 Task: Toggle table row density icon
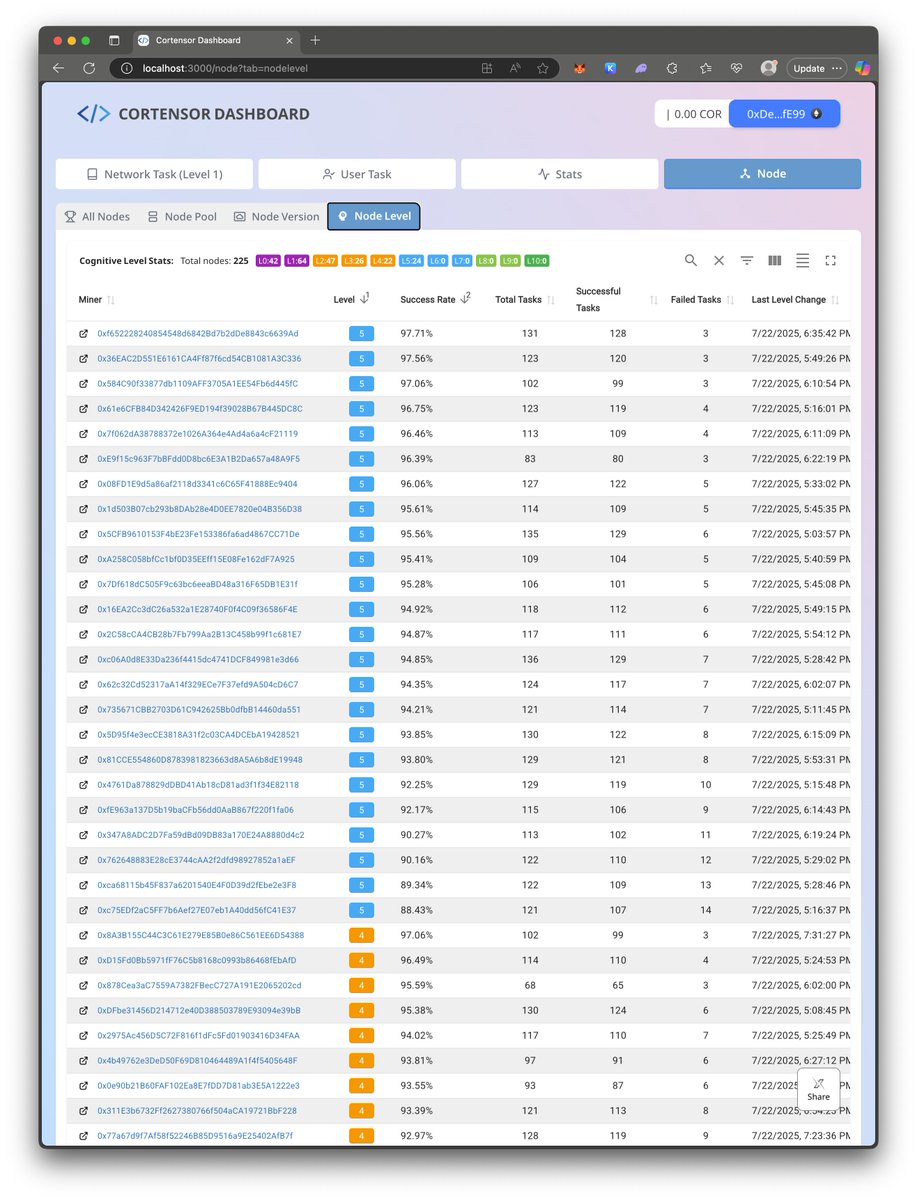click(x=802, y=260)
